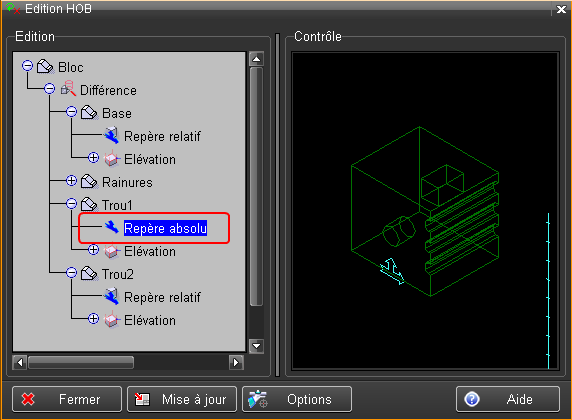Screen dimensions: 572x420
Task: Click the Différence boolean operation icon
Action: [68, 89]
